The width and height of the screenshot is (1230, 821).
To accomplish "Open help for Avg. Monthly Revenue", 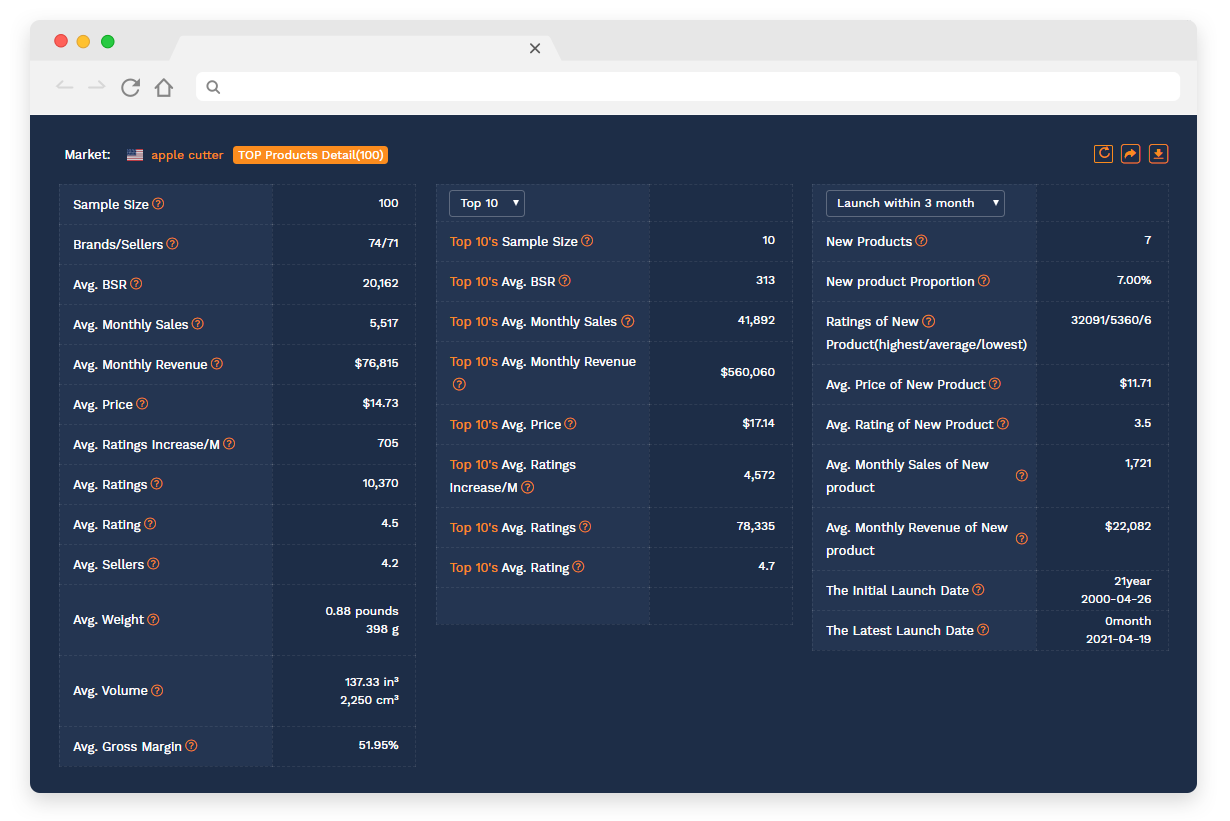I will pos(215,364).
